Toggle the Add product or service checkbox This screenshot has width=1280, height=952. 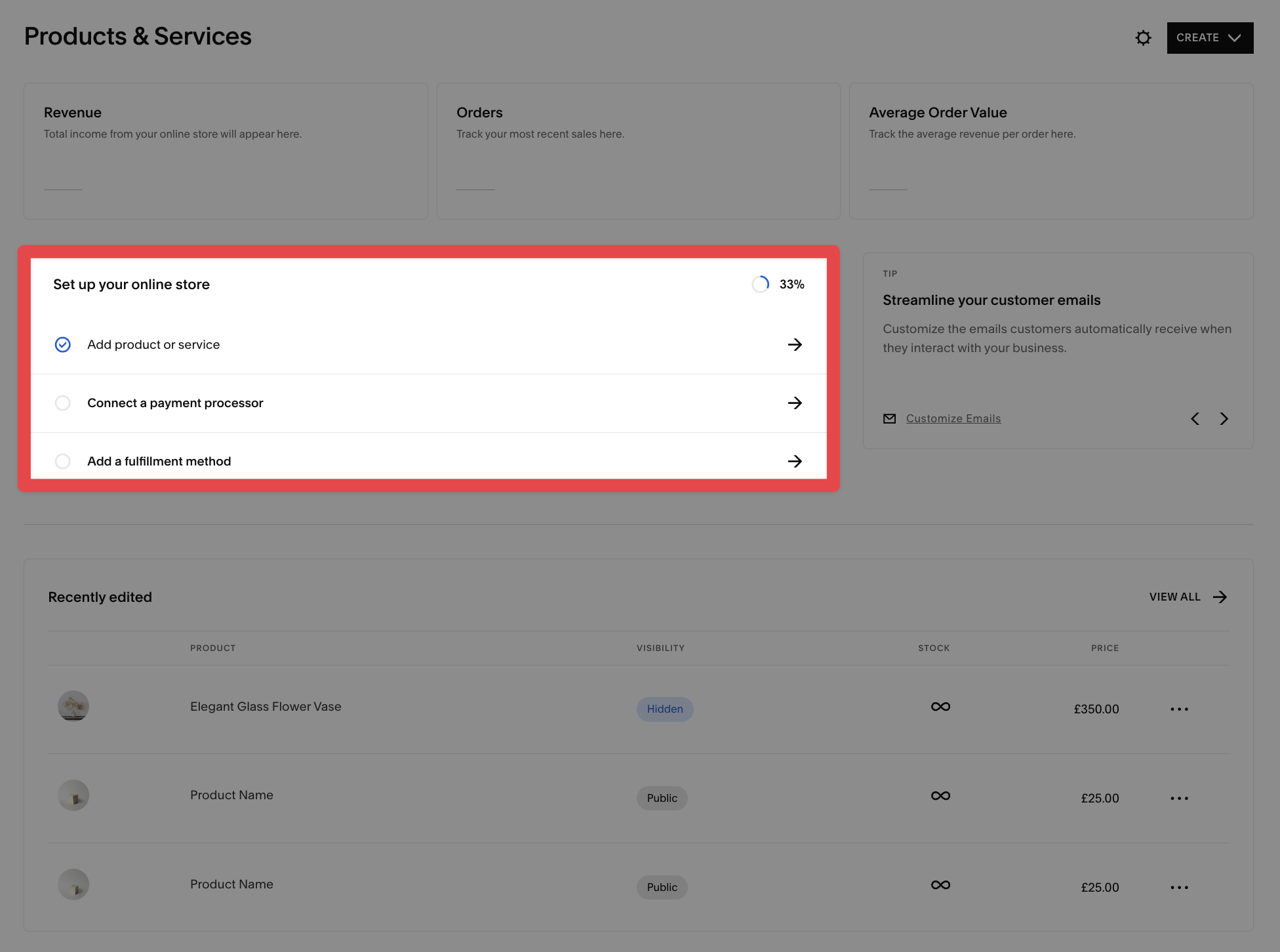tap(62, 344)
